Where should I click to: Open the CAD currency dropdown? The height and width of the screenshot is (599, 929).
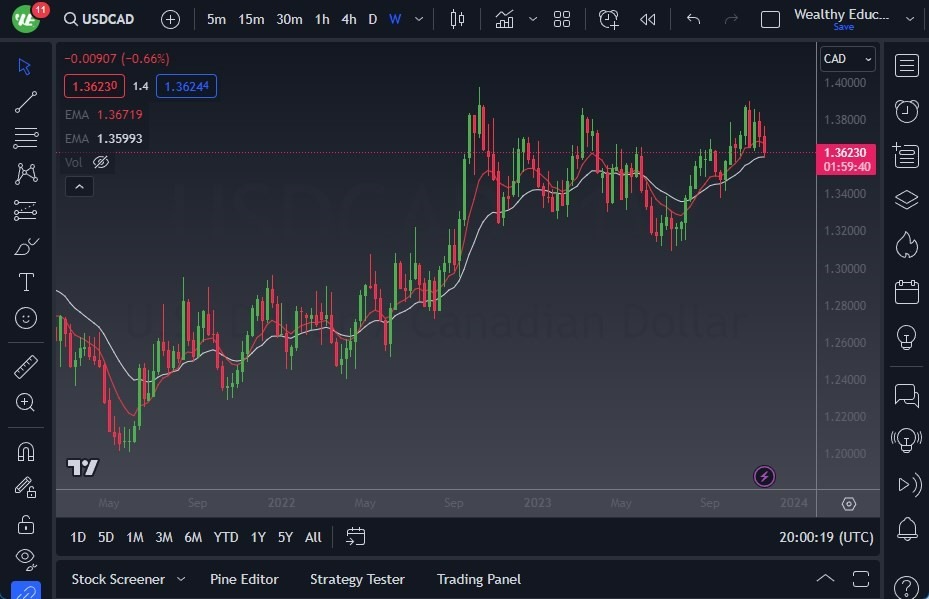(846, 59)
